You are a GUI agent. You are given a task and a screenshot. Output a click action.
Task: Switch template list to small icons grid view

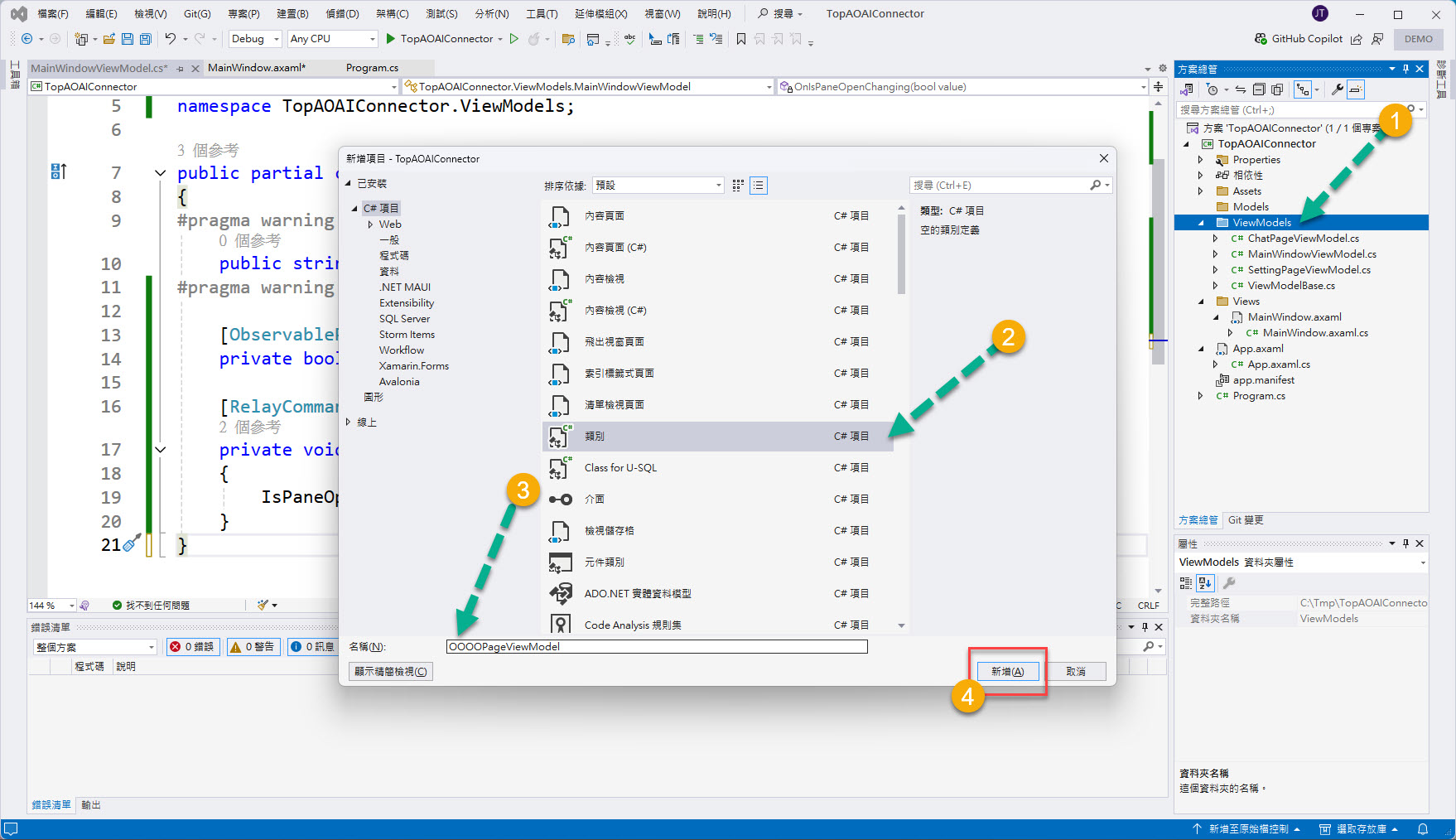(x=738, y=186)
